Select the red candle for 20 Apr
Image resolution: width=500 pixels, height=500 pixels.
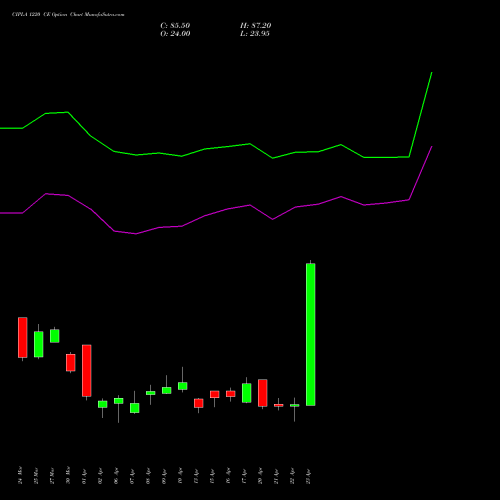click(x=263, y=393)
